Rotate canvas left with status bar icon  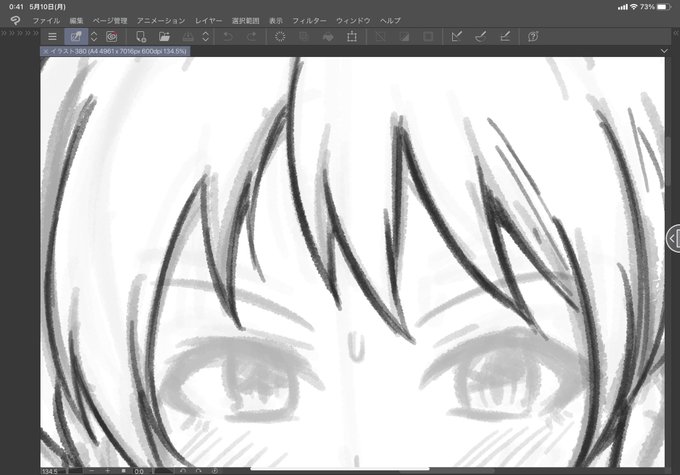point(183,471)
